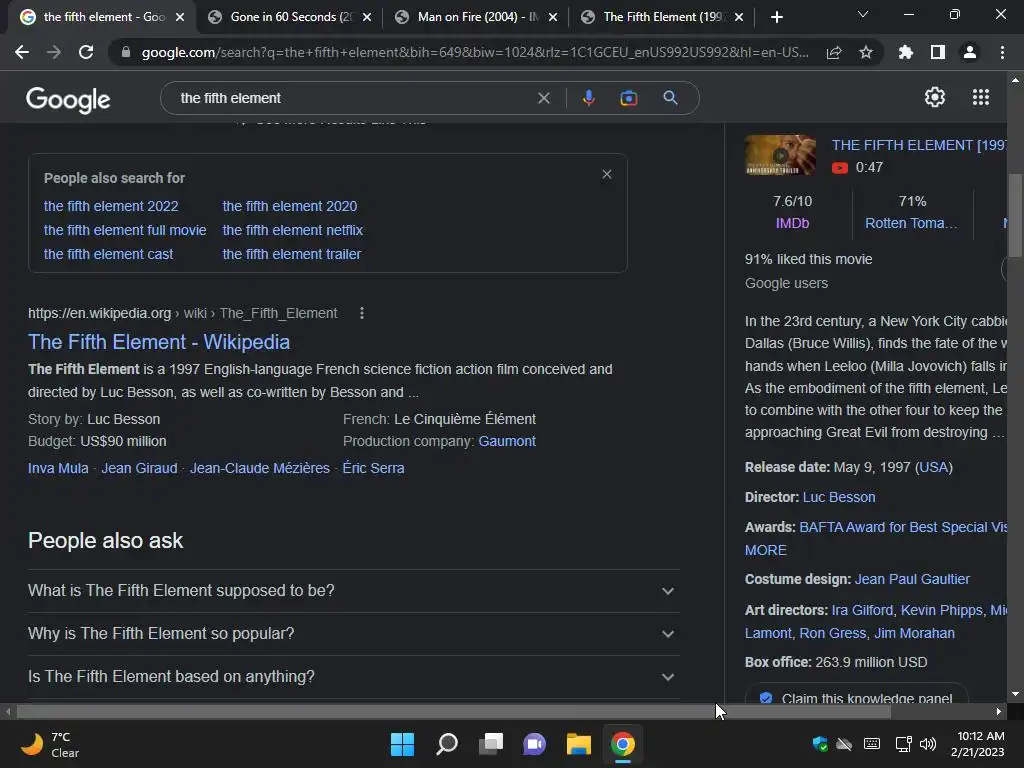Open the Jean Paul Gaultier link
This screenshot has width=1024, height=768.
pyautogui.click(x=912, y=579)
